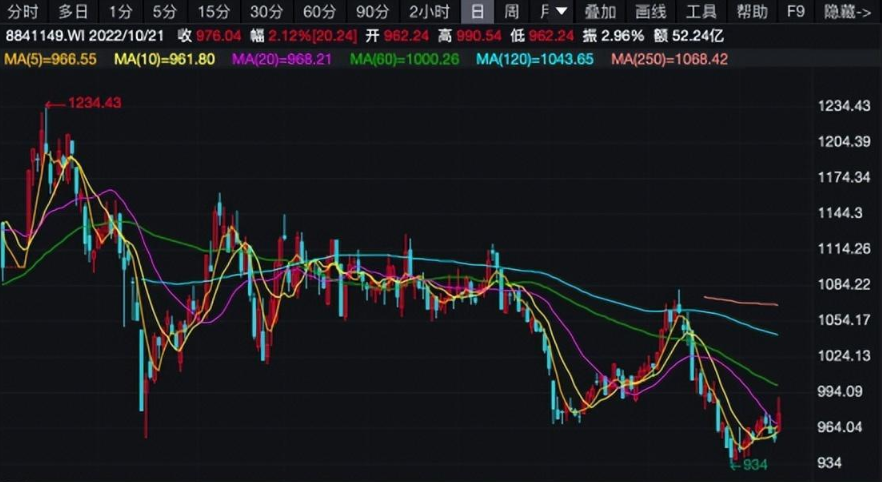This screenshot has height=482, width=882.
Task: Collapse panel with 隐藏-> button
Action: 848,12
